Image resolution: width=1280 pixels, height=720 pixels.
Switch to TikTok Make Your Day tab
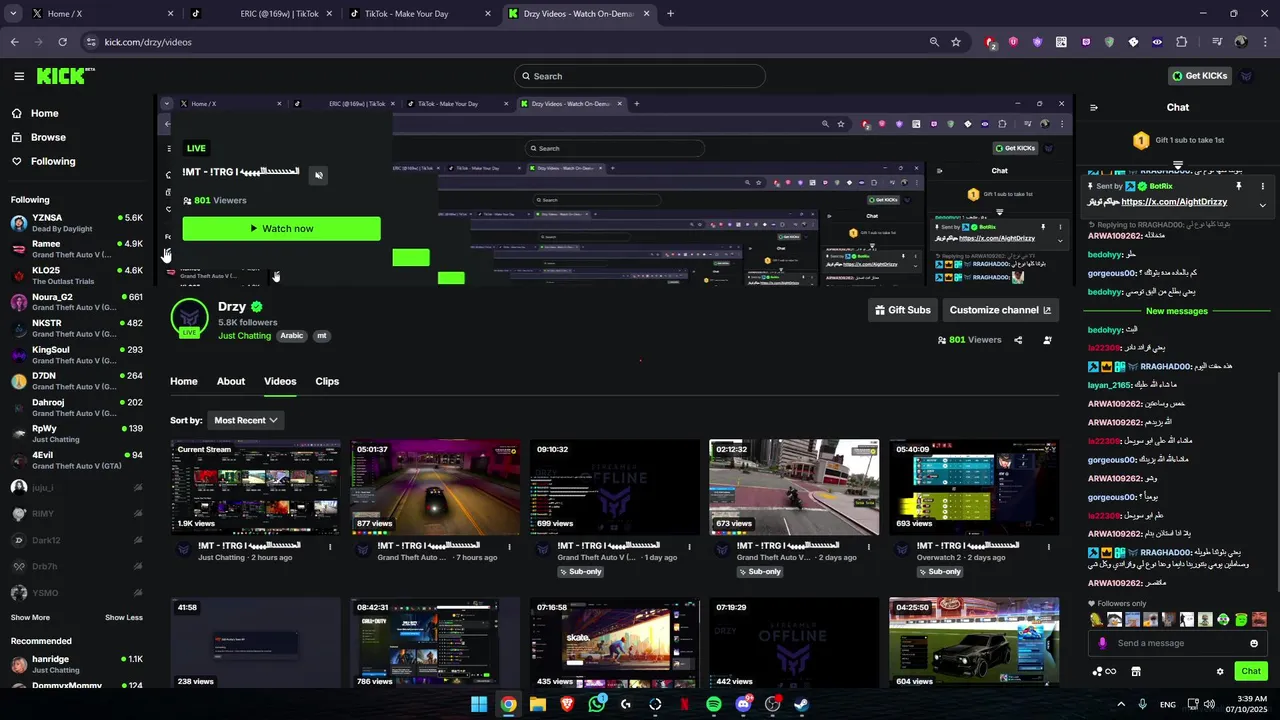(420, 14)
